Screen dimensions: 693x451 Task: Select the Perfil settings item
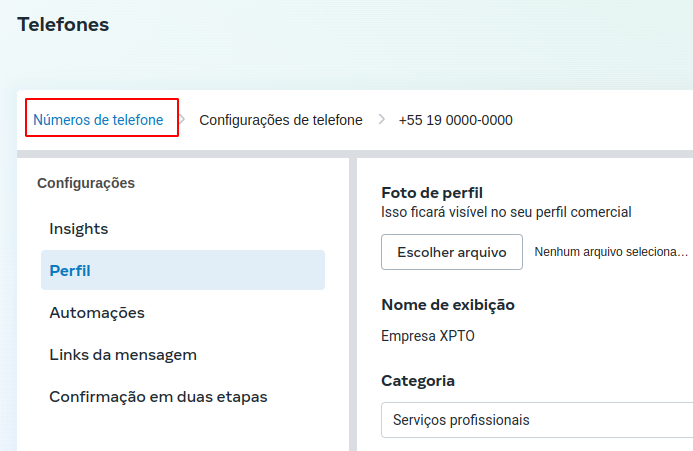[x=183, y=270]
